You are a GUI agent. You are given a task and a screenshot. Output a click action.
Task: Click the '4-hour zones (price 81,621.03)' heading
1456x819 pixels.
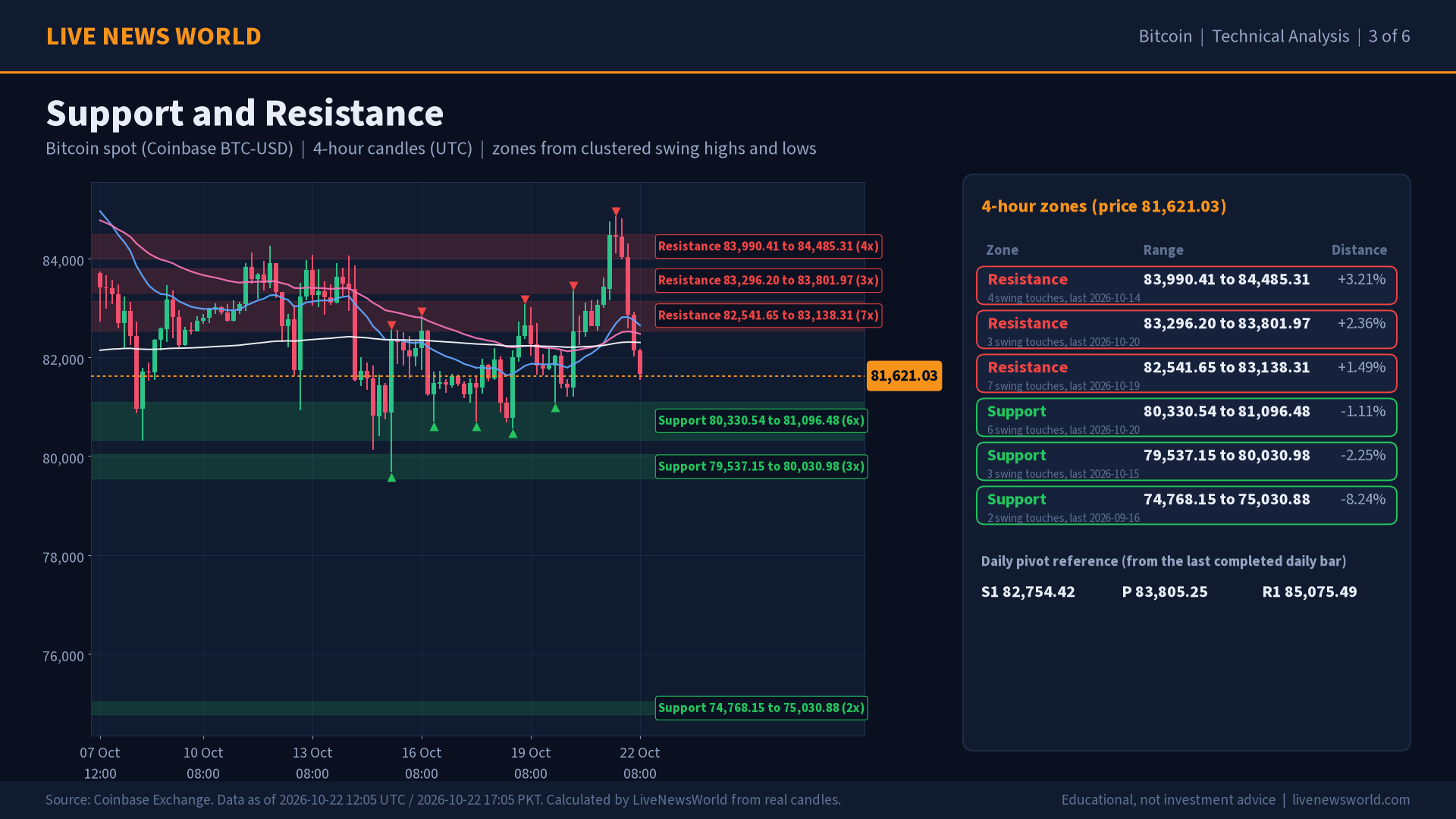[1103, 206]
